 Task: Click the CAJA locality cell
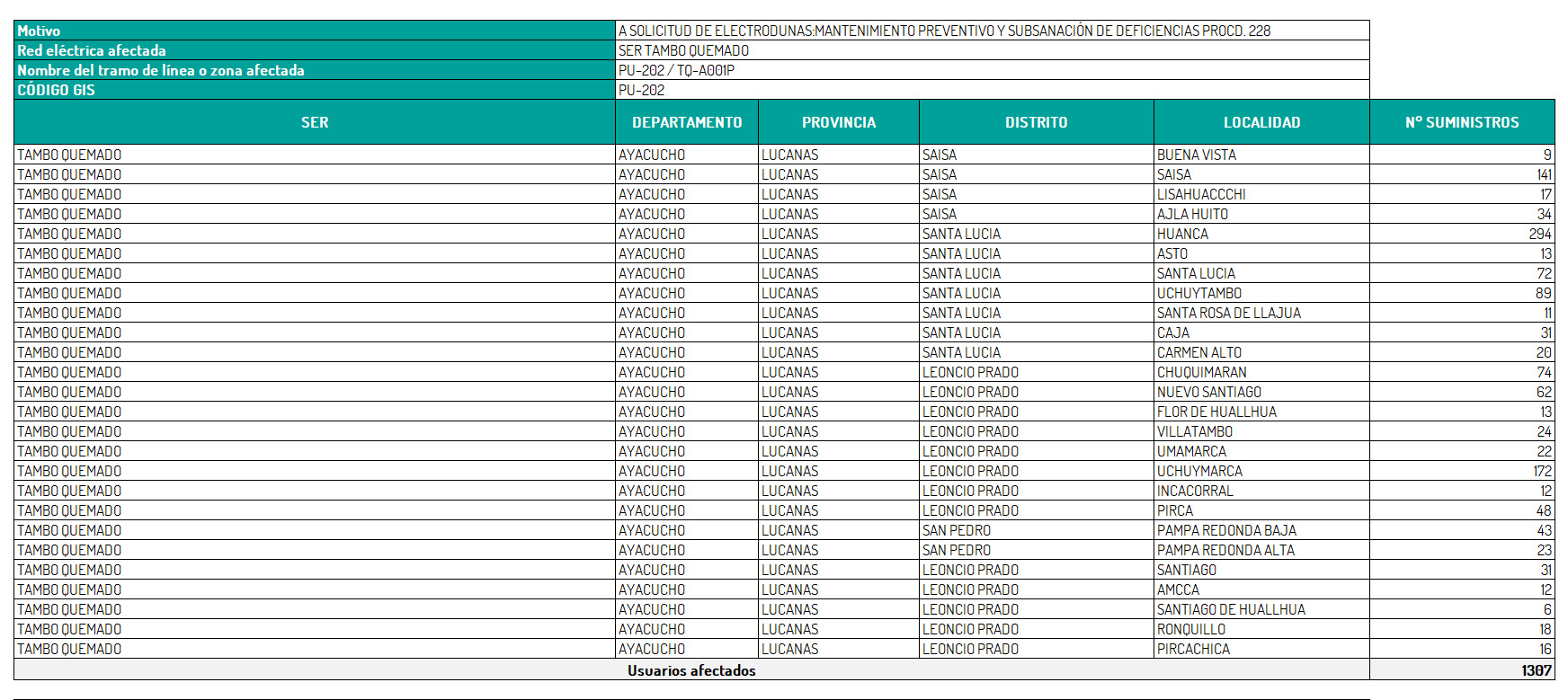(x=1261, y=332)
